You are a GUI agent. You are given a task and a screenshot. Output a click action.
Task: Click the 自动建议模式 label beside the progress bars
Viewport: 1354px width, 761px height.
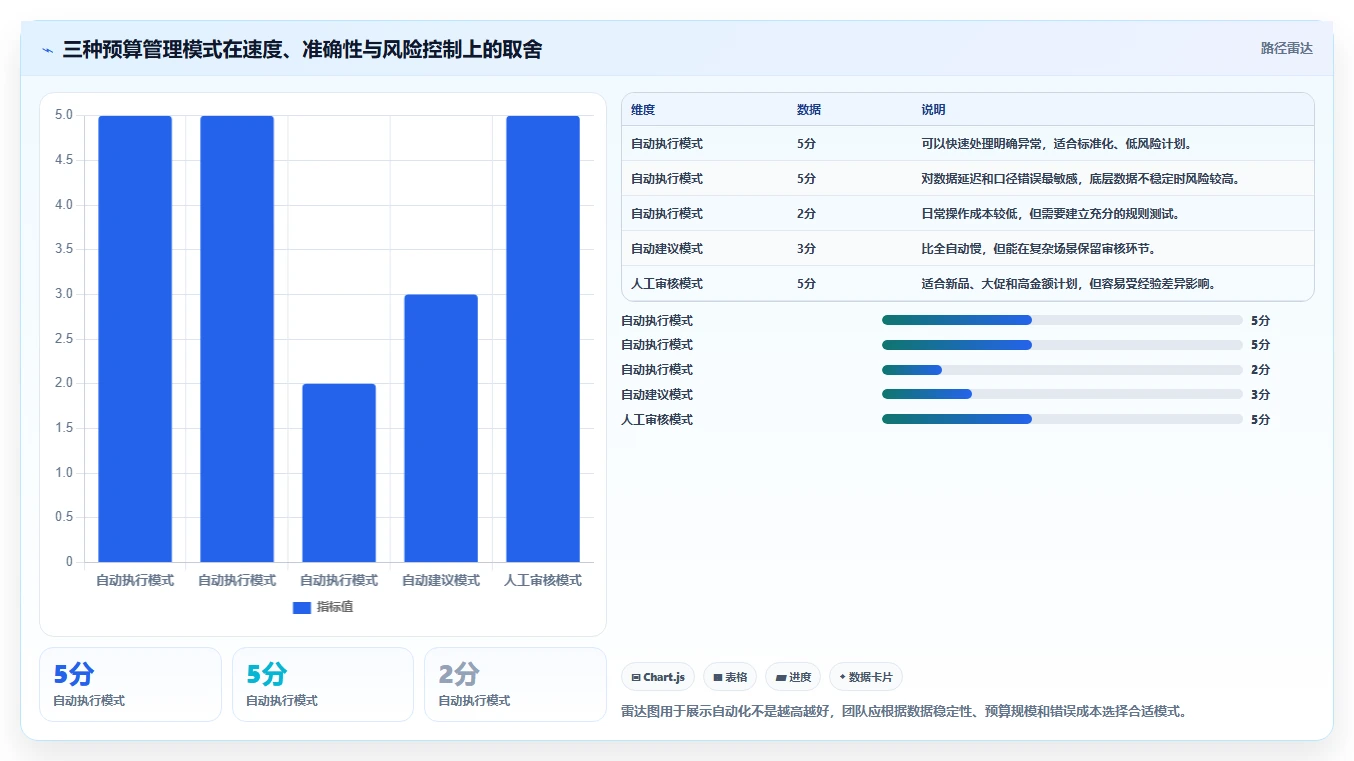[657, 395]
